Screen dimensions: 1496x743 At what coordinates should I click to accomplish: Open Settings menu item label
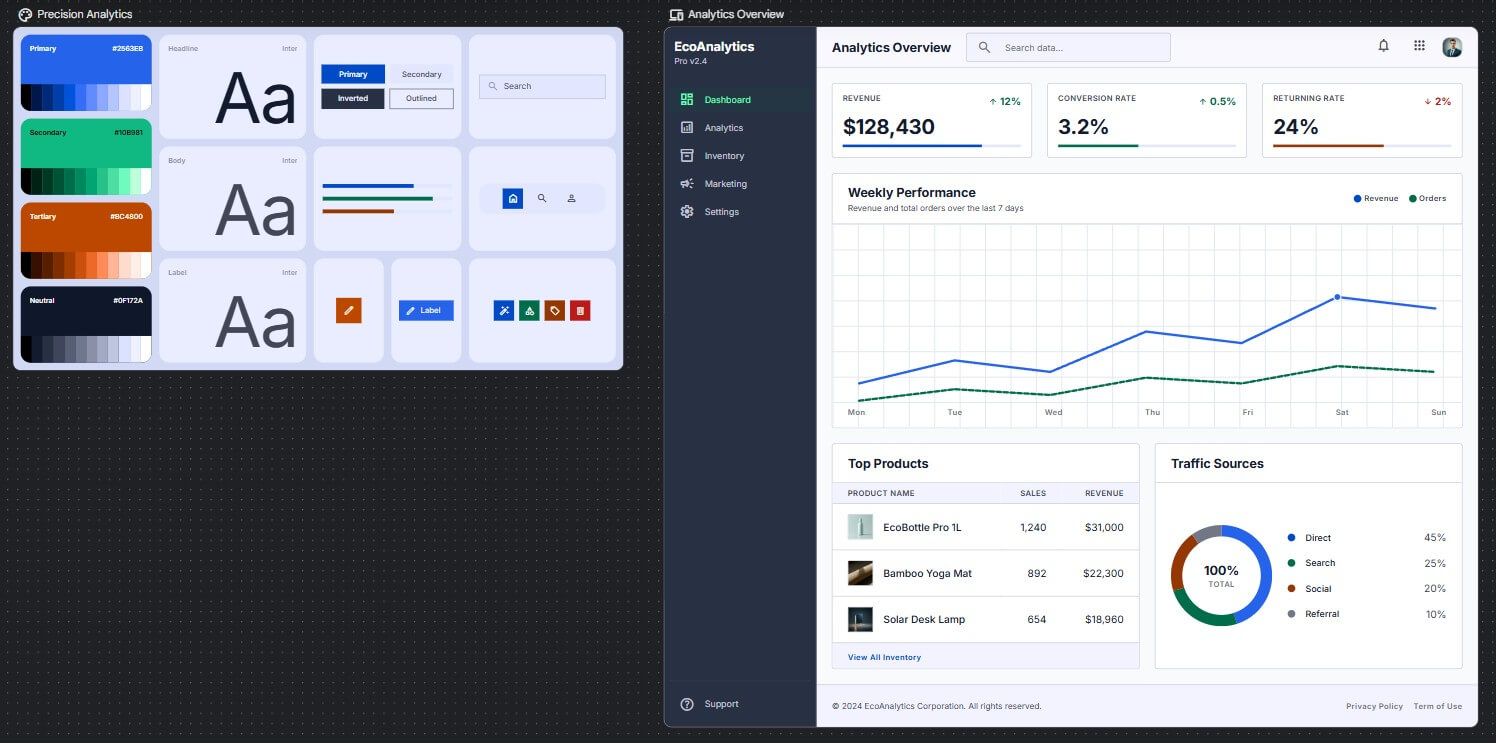[722, 212]
